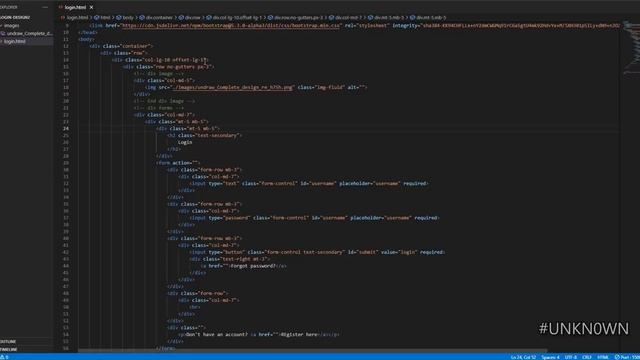Collapse the images folder in Explorer
This screenshot has width=640, height=360.
[x=27, y=25]
